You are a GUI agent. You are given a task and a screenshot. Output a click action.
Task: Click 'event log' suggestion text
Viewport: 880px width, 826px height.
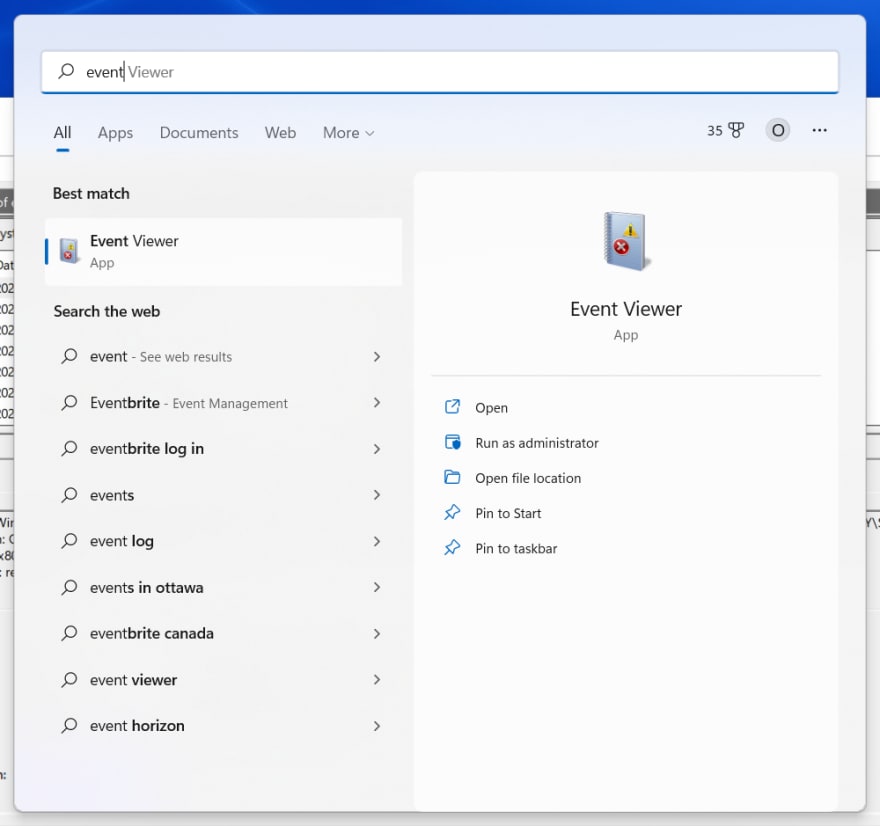pos(121,542)
